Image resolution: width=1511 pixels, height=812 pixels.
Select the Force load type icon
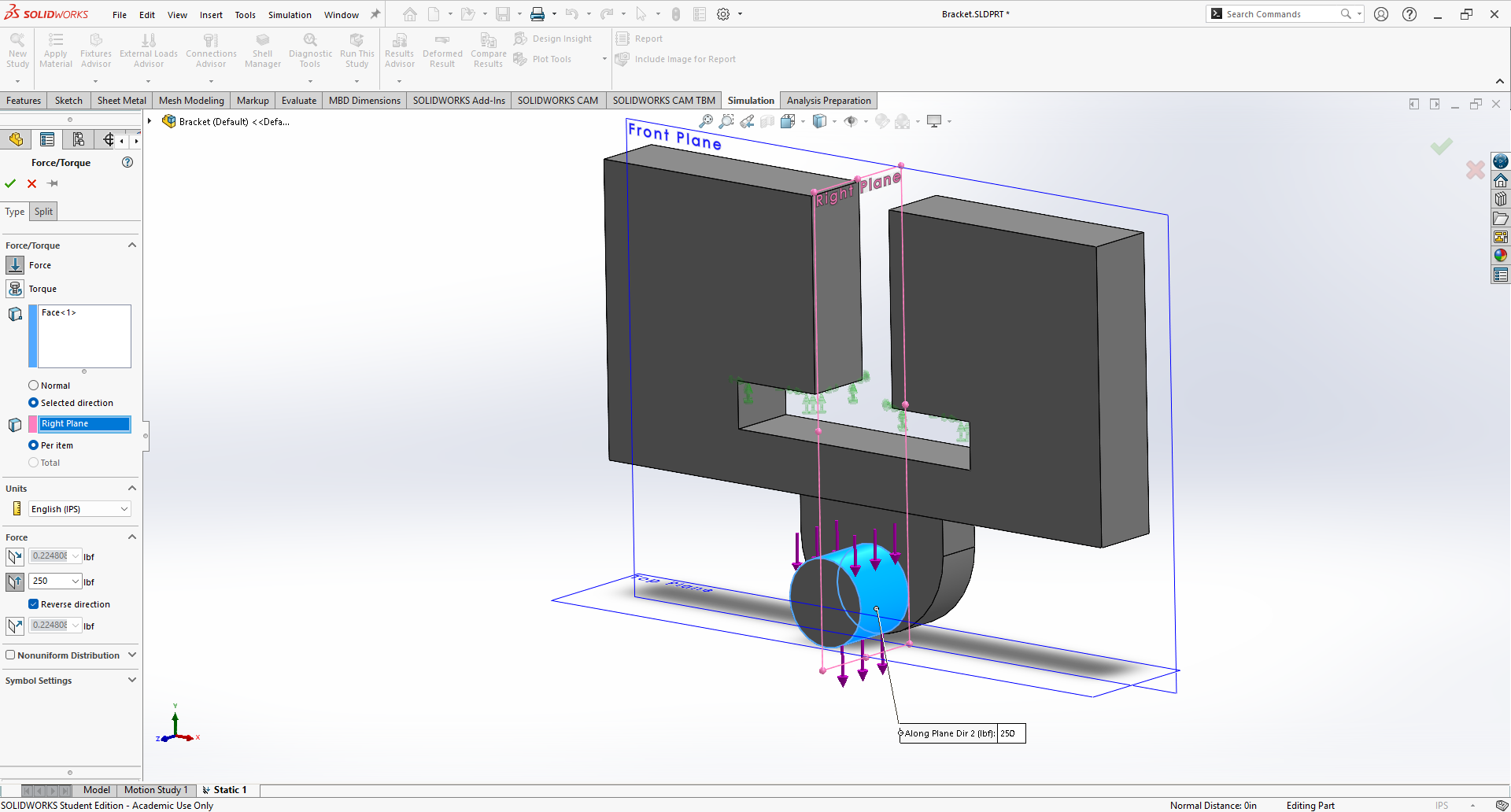click(x=15, y=265)
